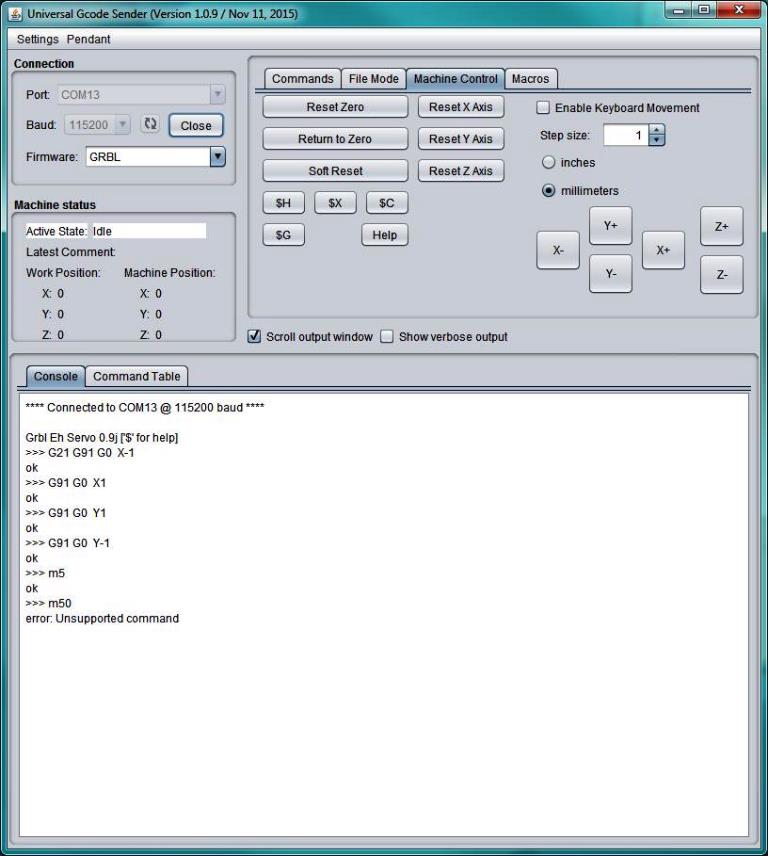Click the 'Connected to COM13 @ 115200 baud' line
The image size is (768, 856).
[145, 407]
